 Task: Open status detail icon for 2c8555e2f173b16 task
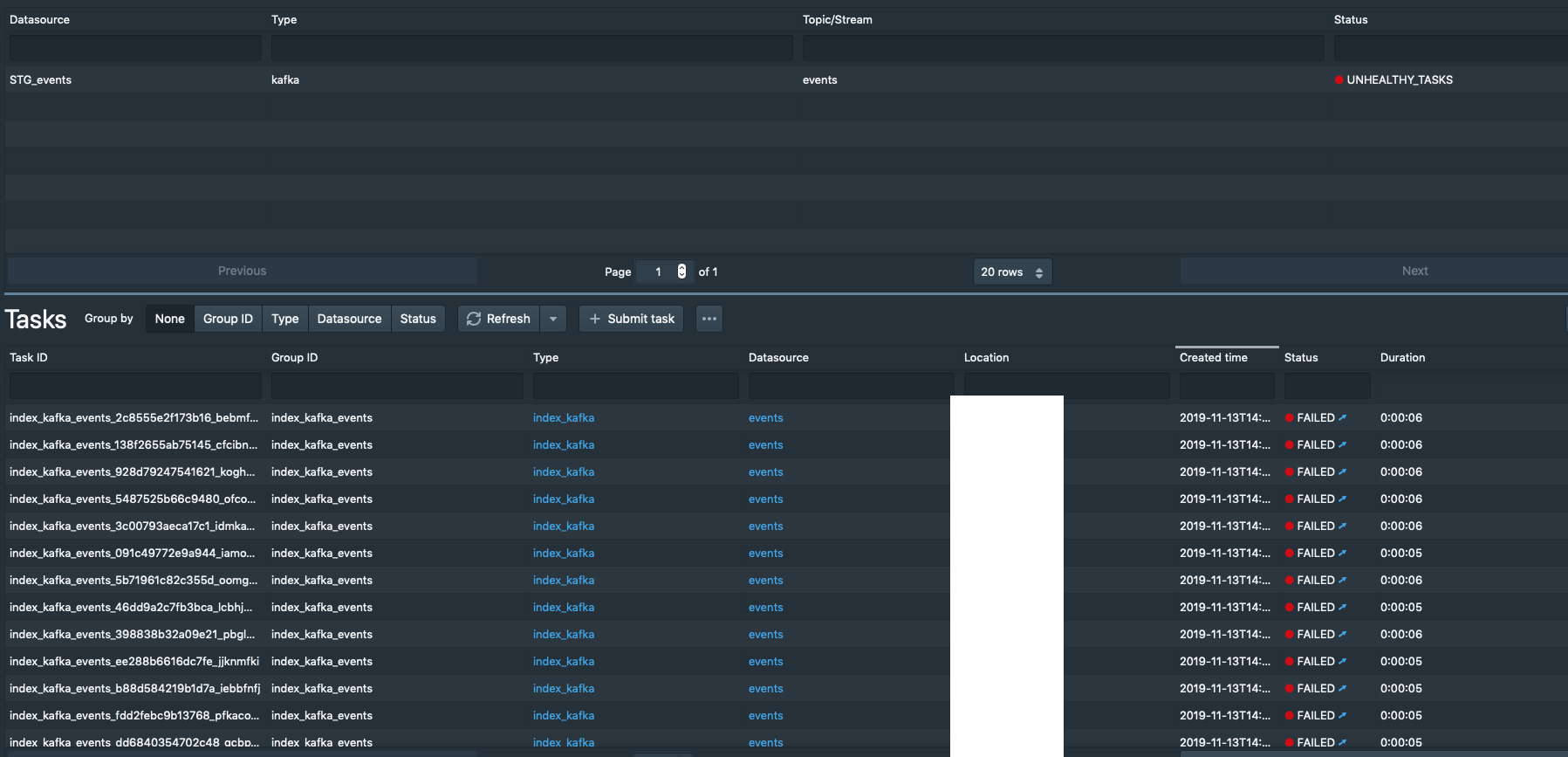(x=1342, y=417)
